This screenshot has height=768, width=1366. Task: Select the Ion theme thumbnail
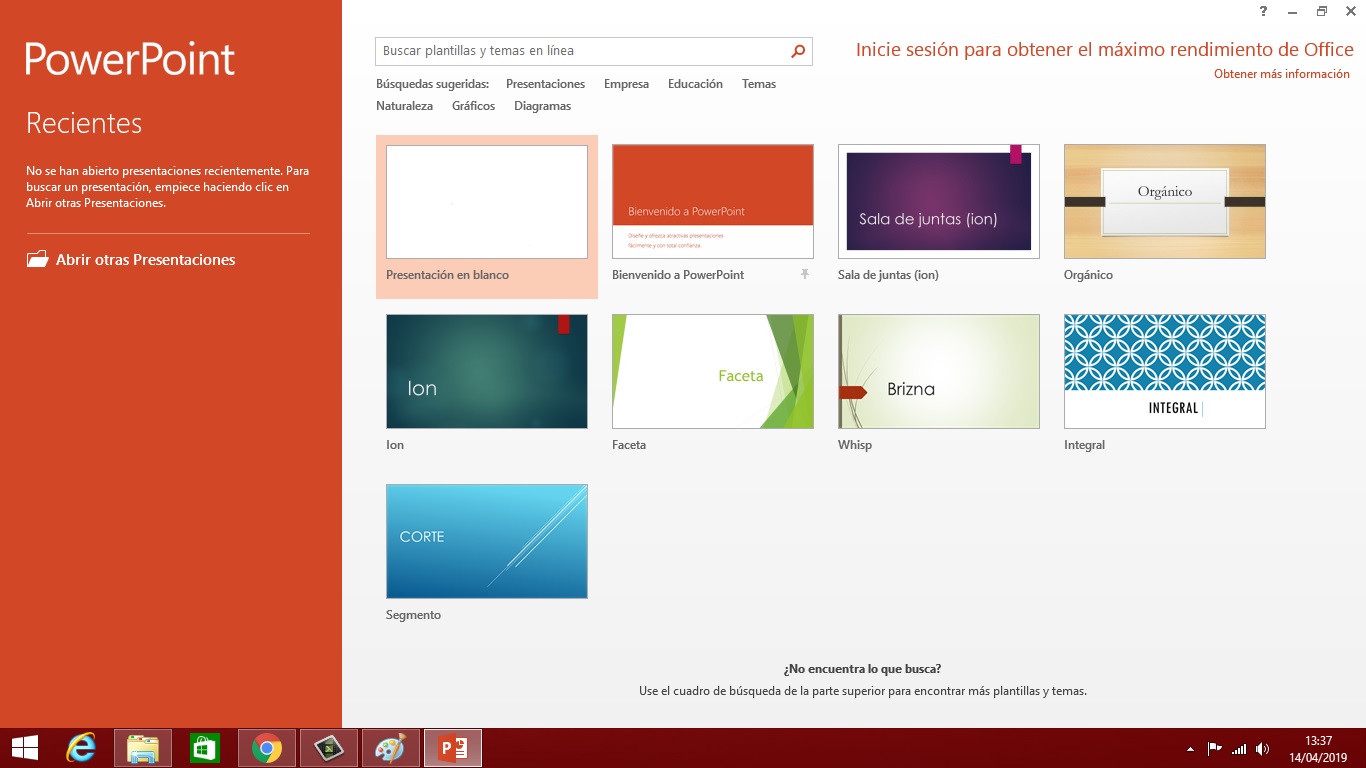(x=486, y=371)
